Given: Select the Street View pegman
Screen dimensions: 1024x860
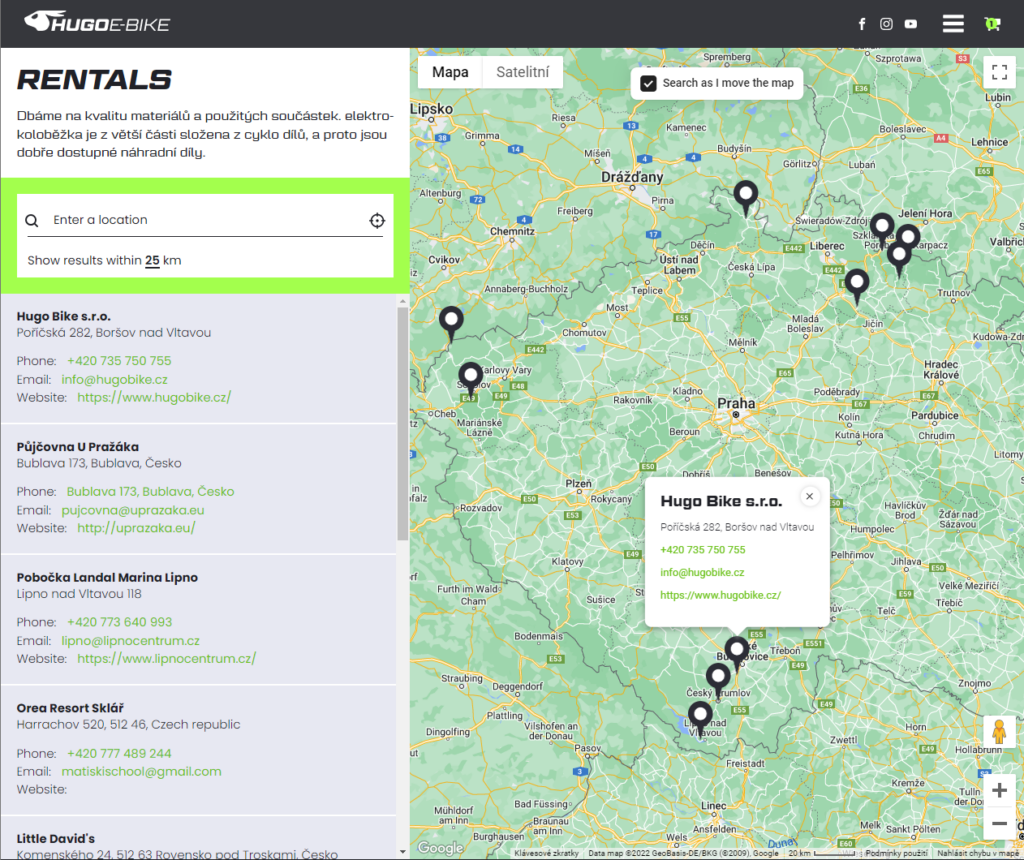Looking at the screenshot, I should click(999, 731).
